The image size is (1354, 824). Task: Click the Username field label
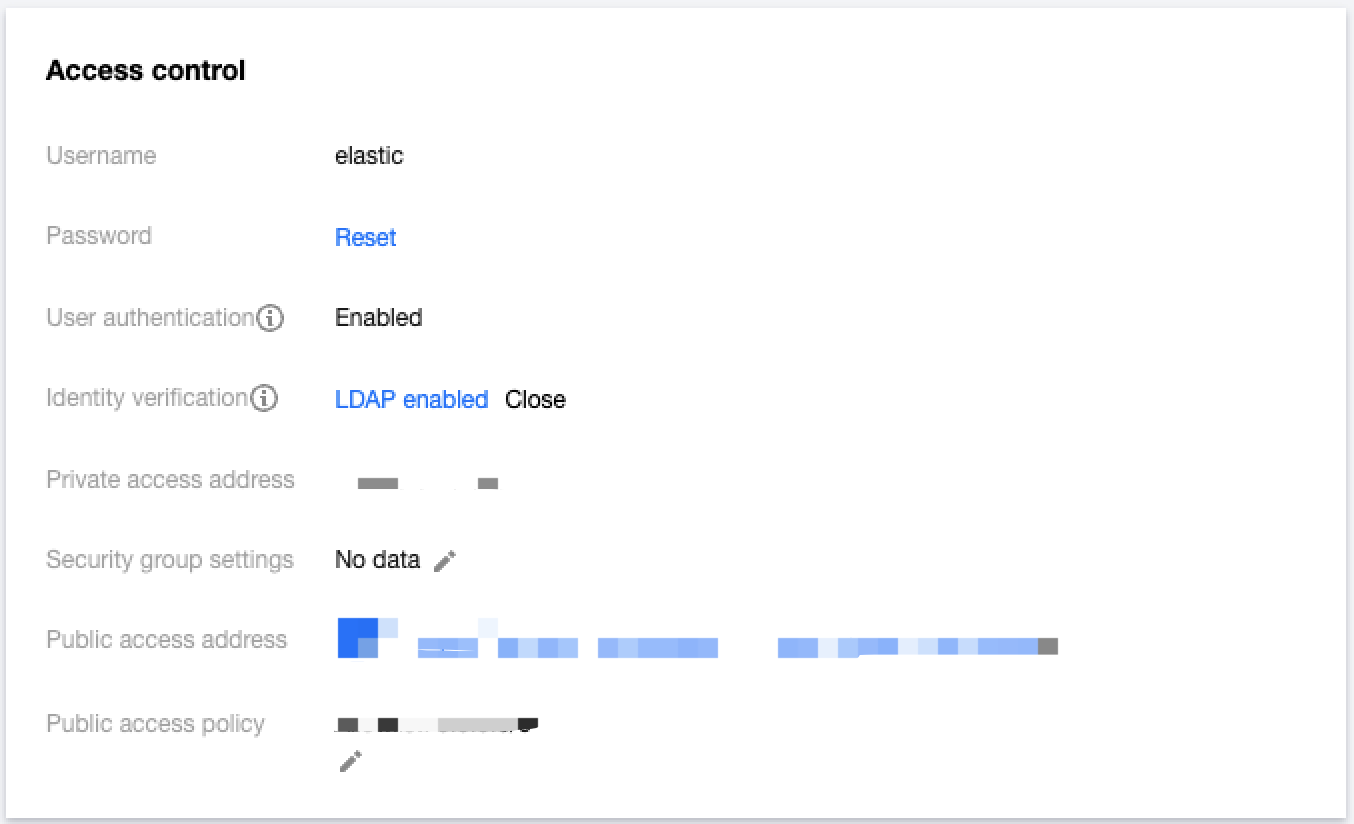tap(101, 156)
